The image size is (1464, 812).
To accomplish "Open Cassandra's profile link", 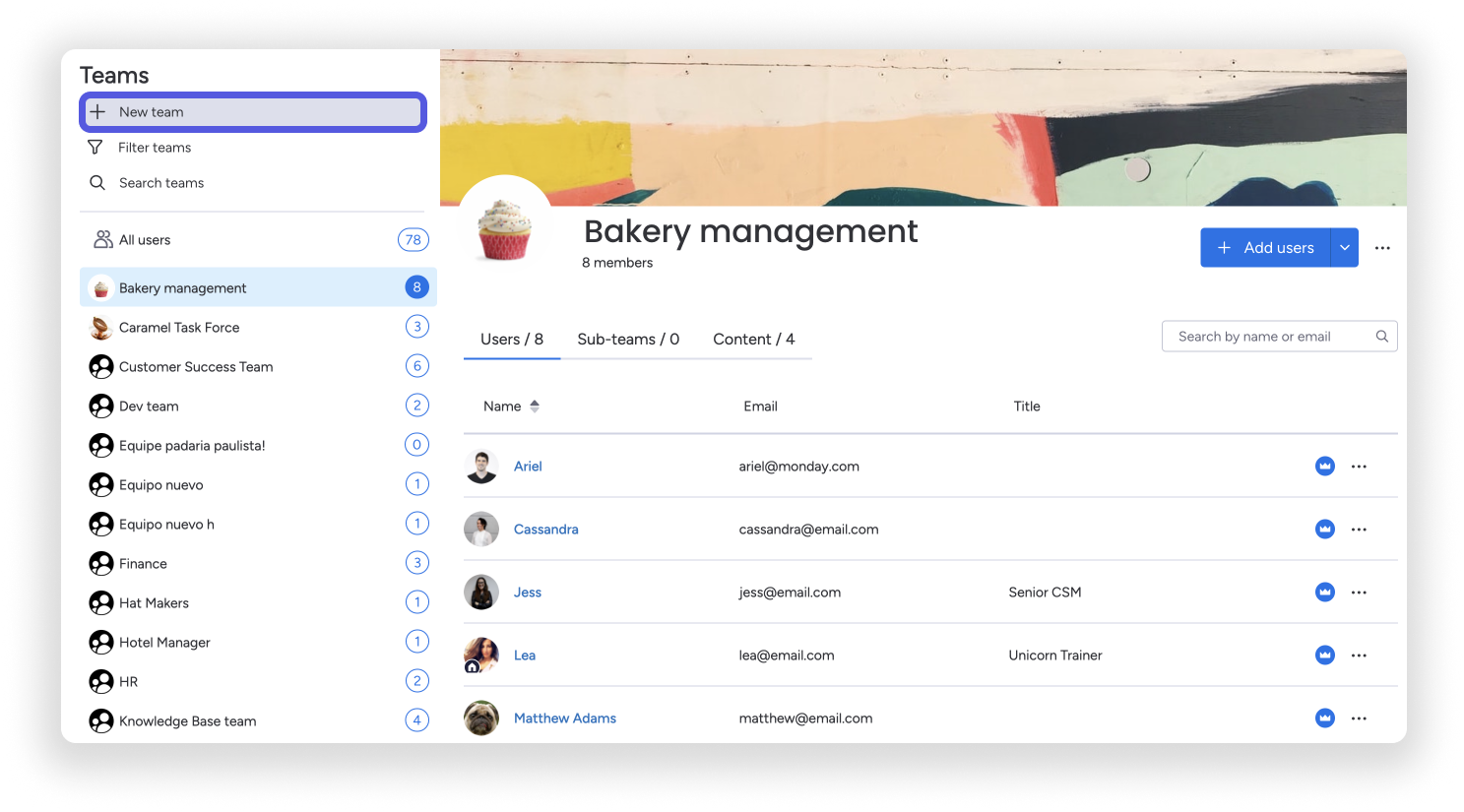I will coord(546,530).
